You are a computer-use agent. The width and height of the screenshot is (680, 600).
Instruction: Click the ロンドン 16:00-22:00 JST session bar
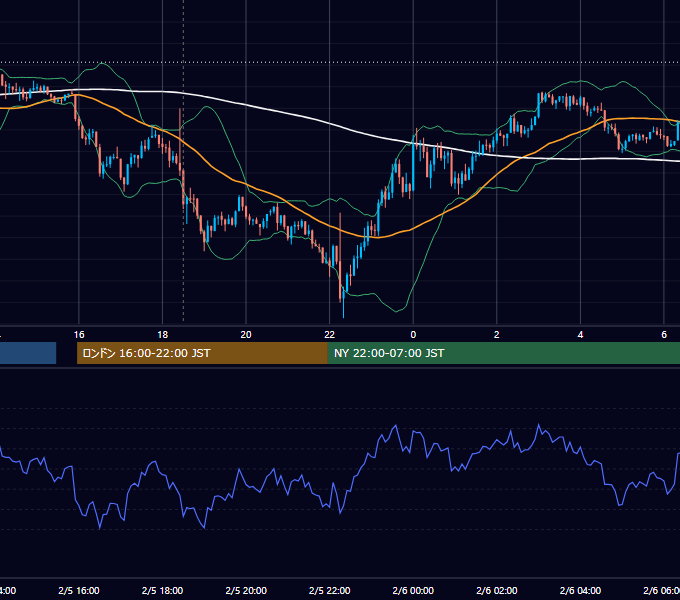pos(202,353)
